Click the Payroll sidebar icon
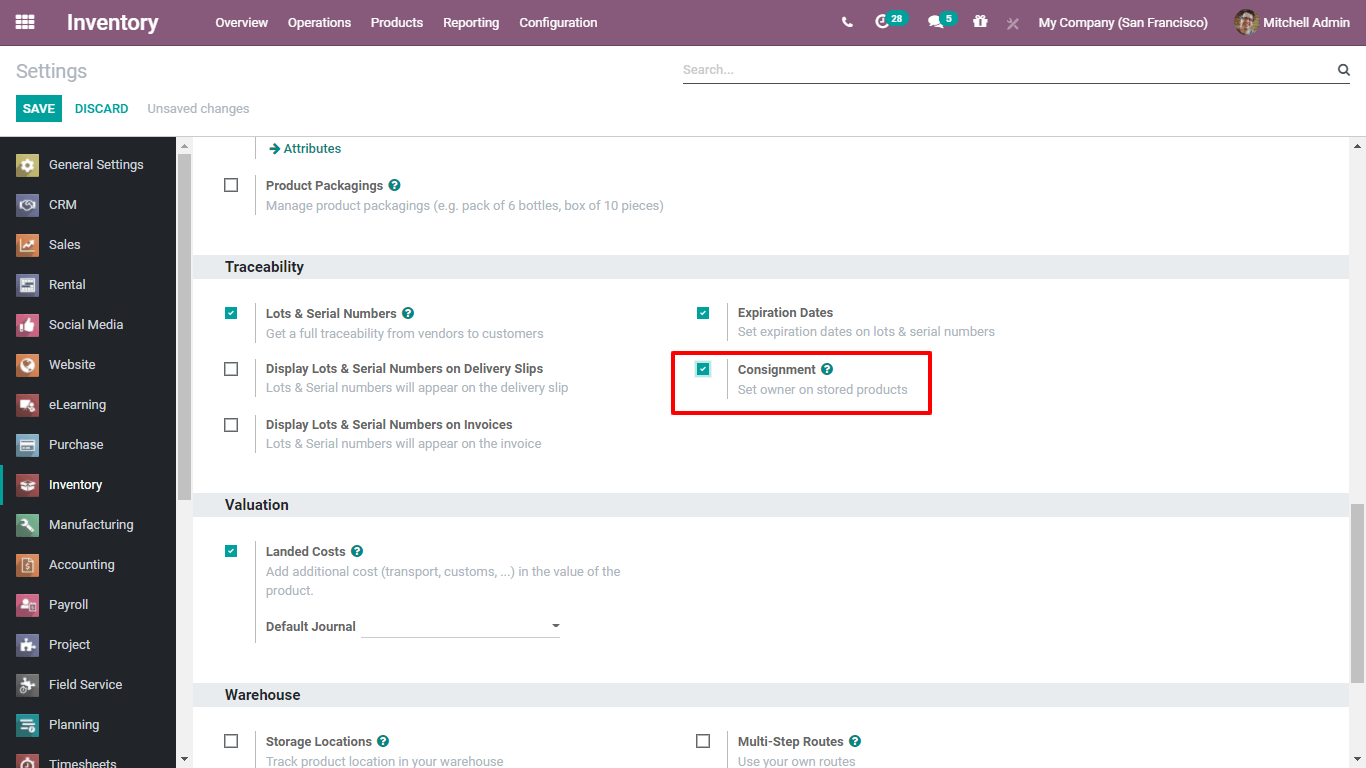This screenshot has width=1366, height=768. coord(28,605)
